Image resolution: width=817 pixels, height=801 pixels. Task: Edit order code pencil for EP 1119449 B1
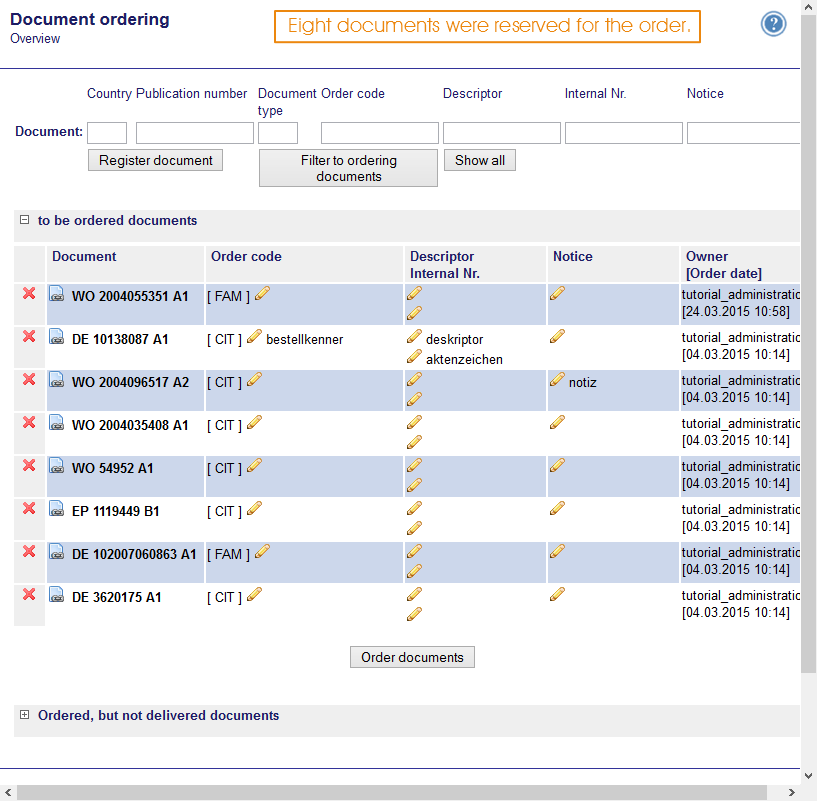tap(254, 508)
